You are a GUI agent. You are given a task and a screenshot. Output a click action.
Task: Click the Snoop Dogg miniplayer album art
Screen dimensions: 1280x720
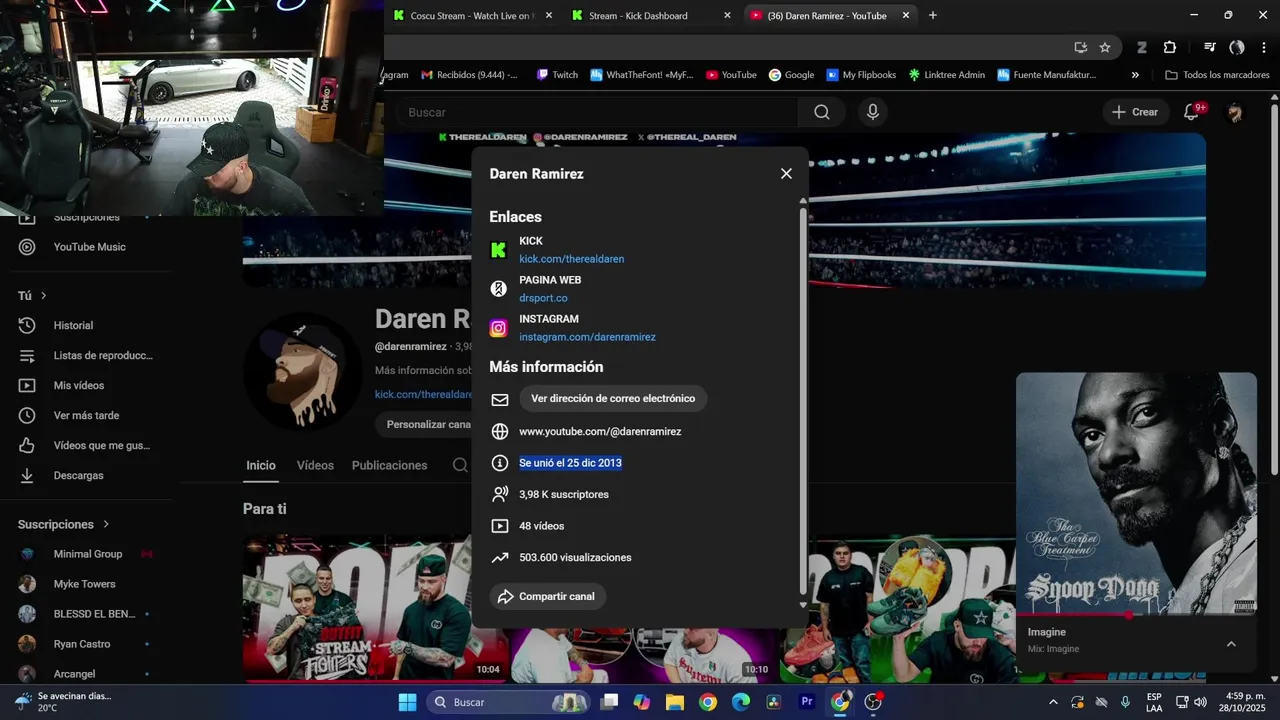point(1136,493)
